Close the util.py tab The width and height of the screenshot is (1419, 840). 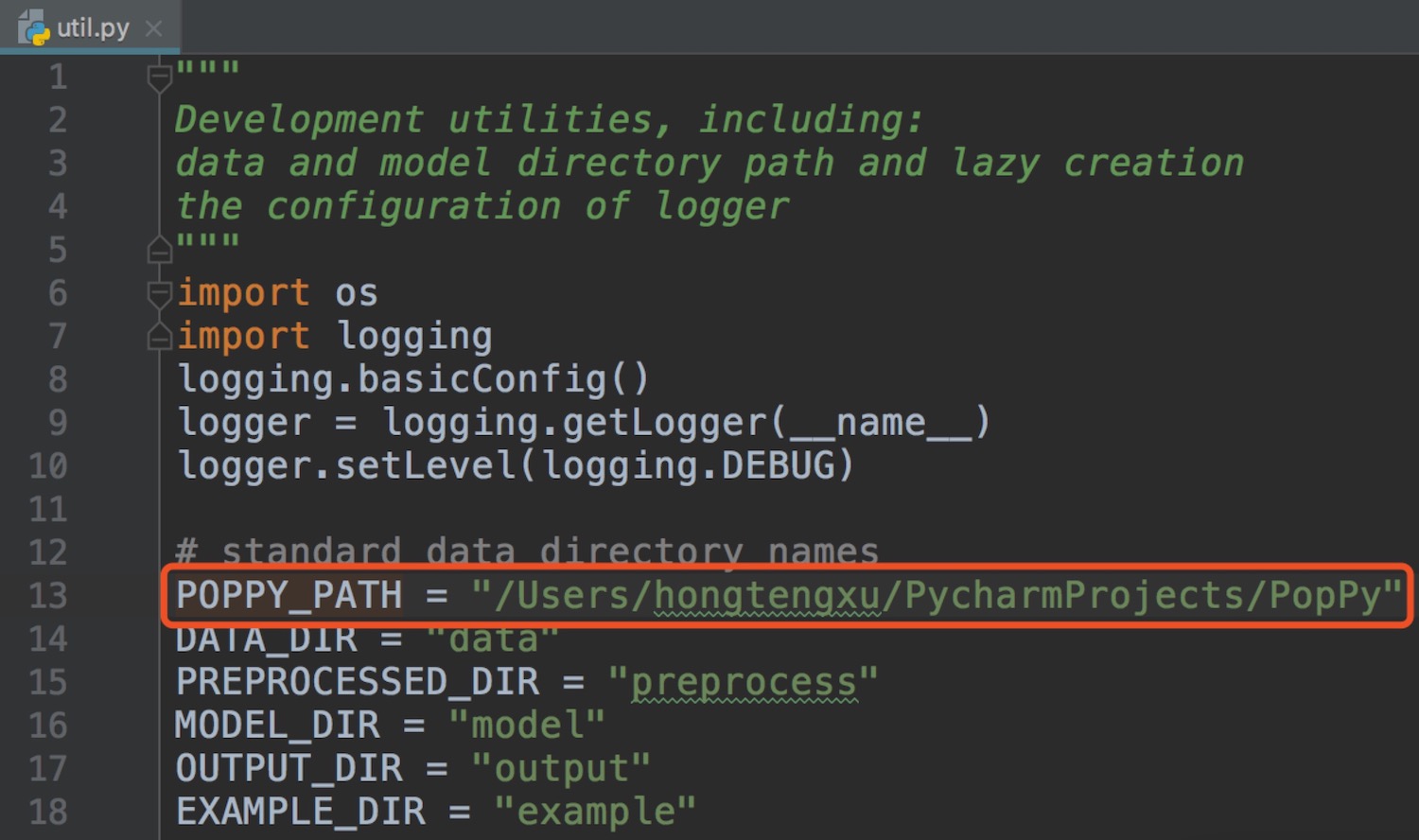tap(154, 28)
